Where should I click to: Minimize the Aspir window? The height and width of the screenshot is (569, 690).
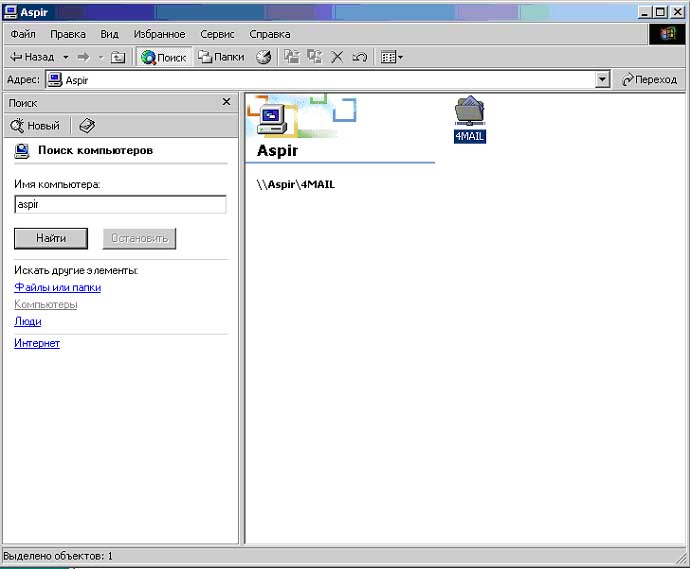coord(645,12)
